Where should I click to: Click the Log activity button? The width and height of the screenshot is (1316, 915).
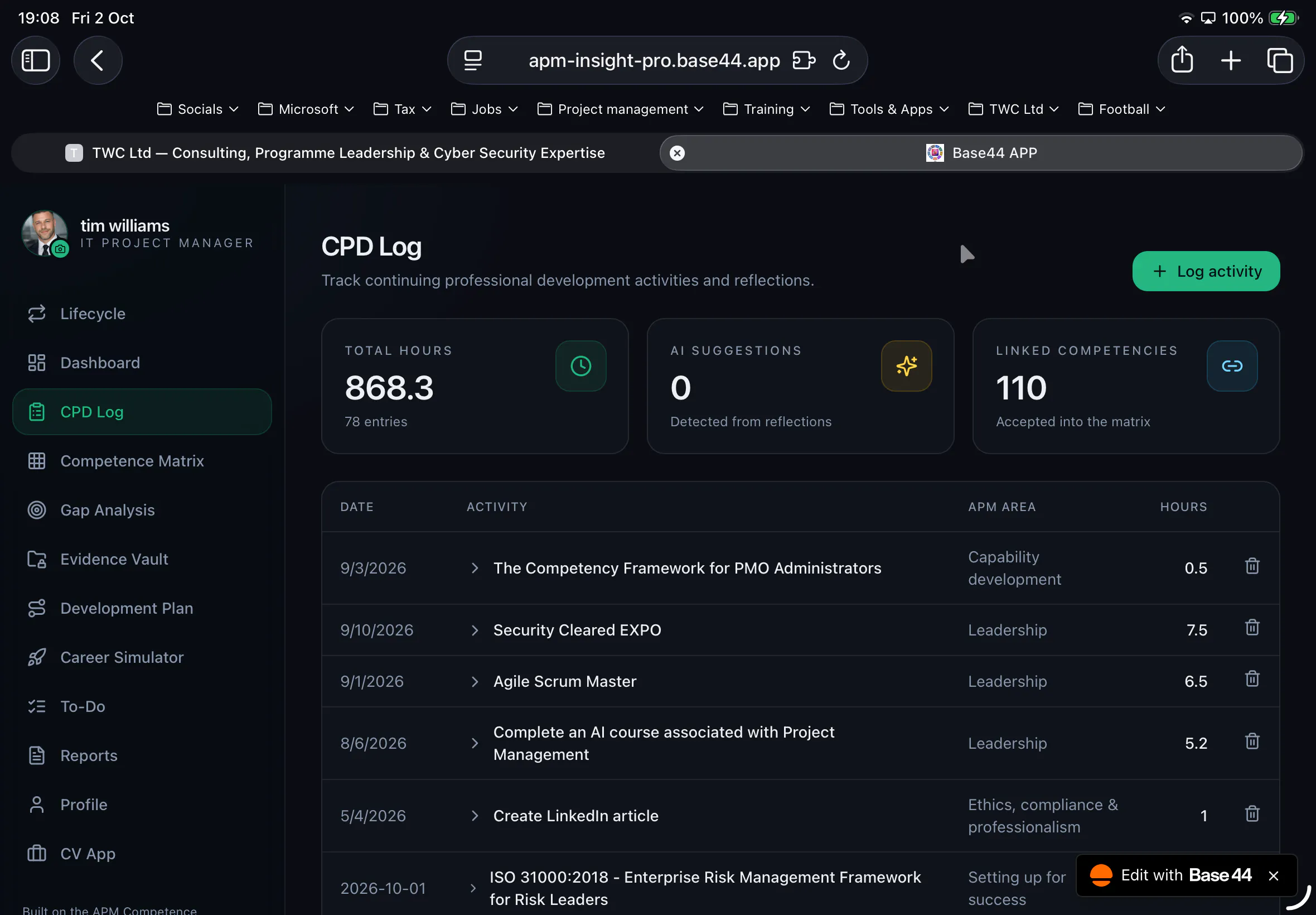[1206, 271]
